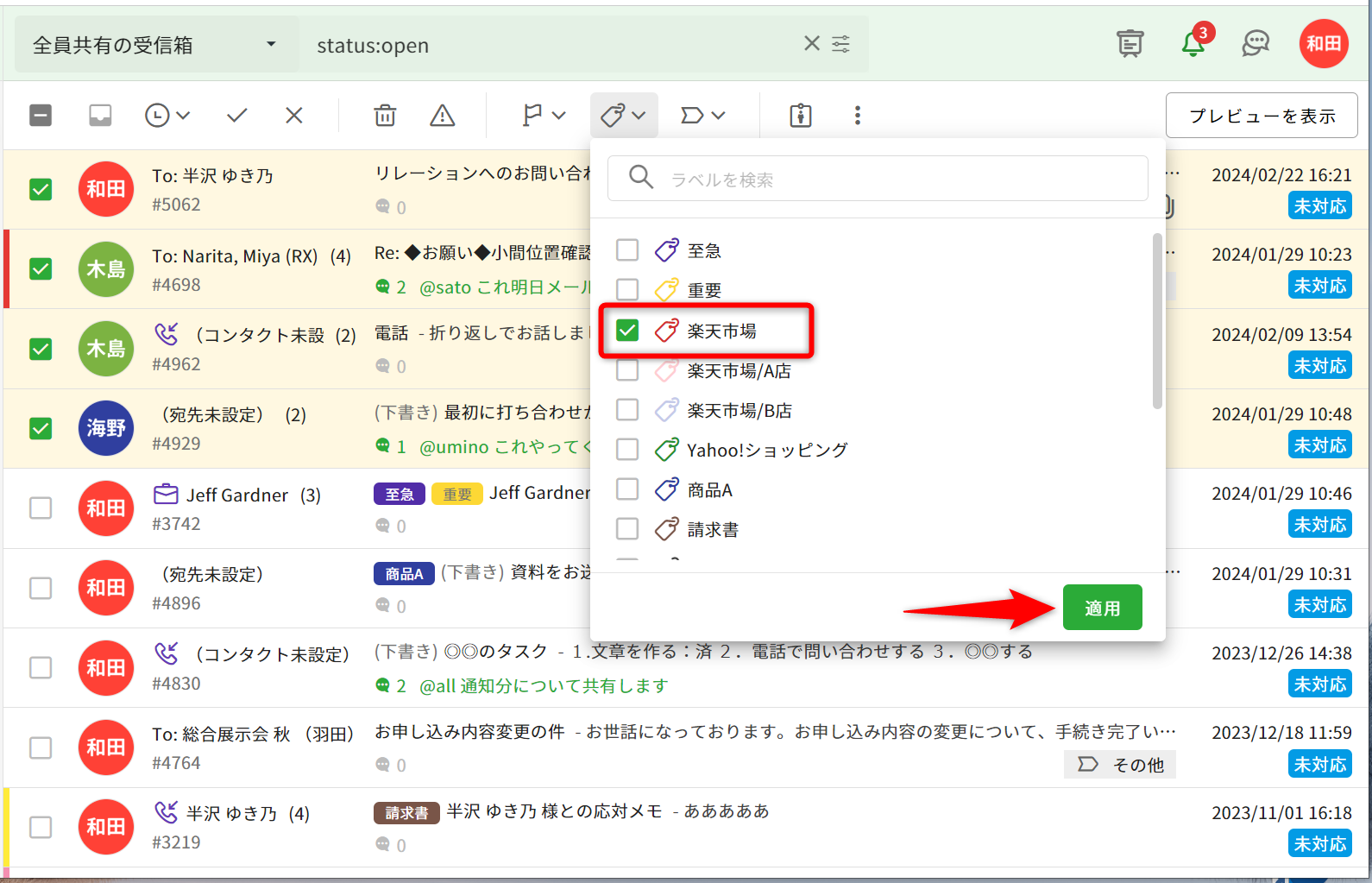The height and width of the screenshot is (883, 1372).
Task: Expand the flag dropdown in toolbar
Action: coord(544,115)
